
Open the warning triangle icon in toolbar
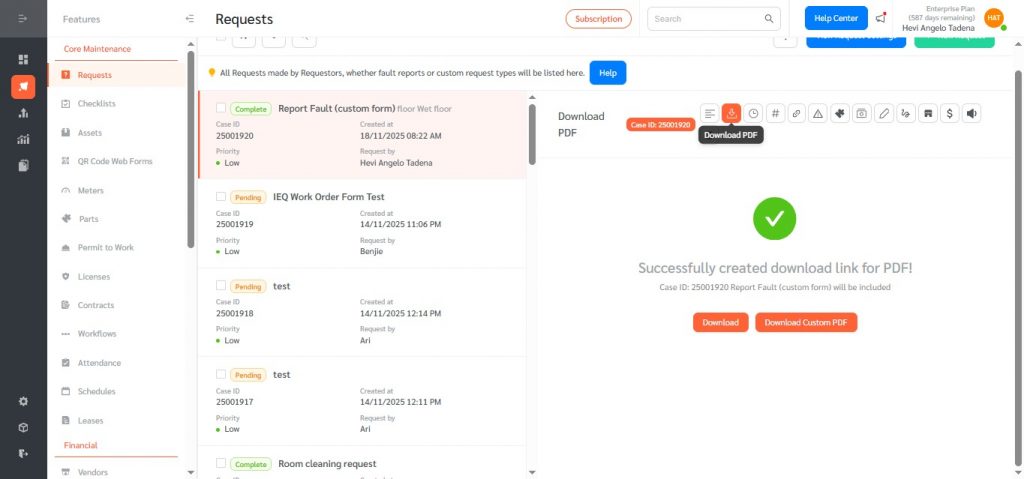click(817, 114)
